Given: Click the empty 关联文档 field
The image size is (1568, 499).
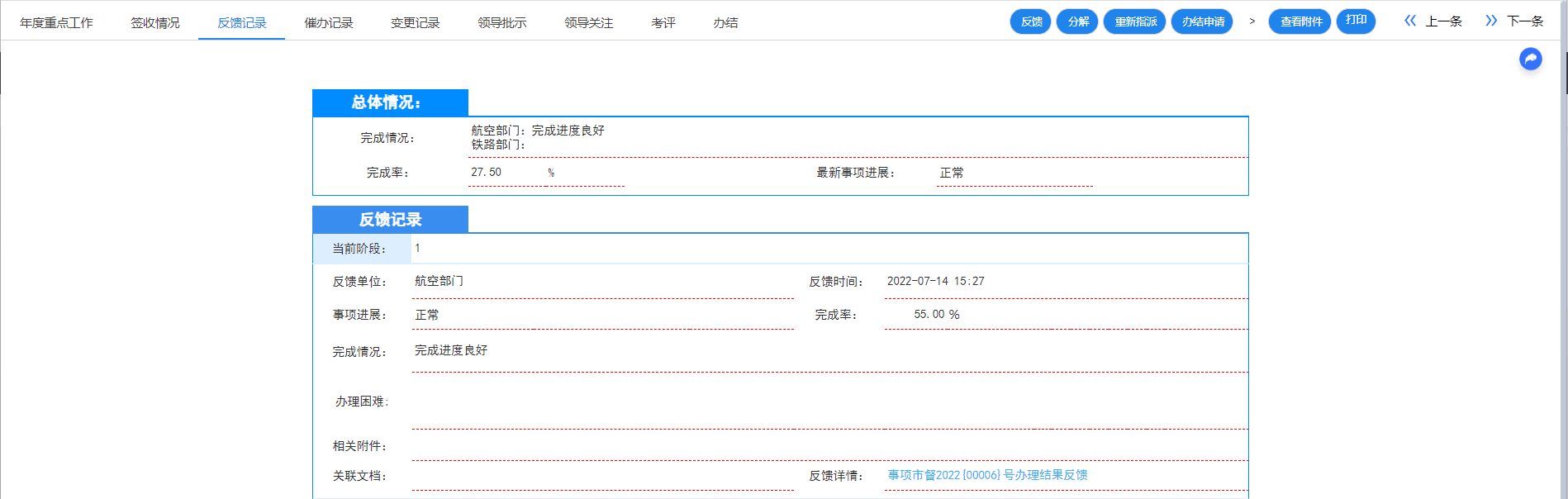Looking at the screenshot, I should pos(603,476).
